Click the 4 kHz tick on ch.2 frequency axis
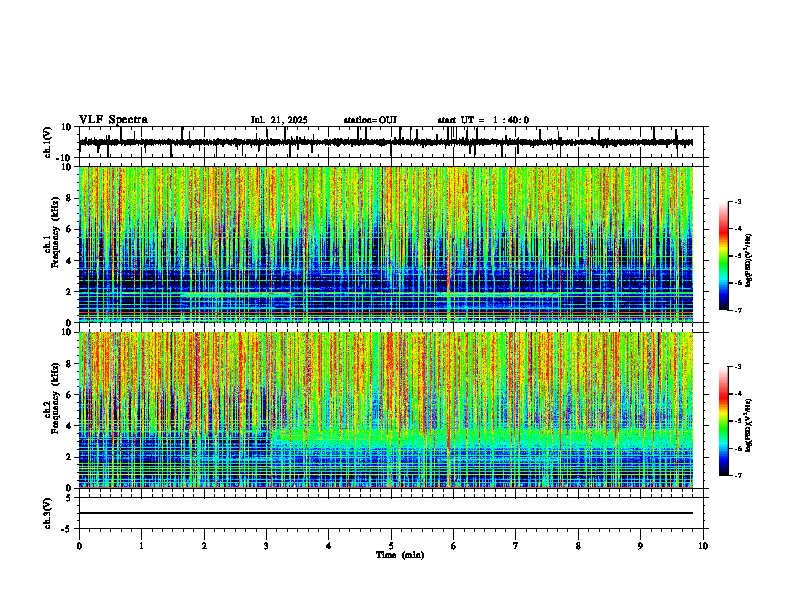This screenshot has width=792, height=612. pyautogui.click(x=69, y=426)
